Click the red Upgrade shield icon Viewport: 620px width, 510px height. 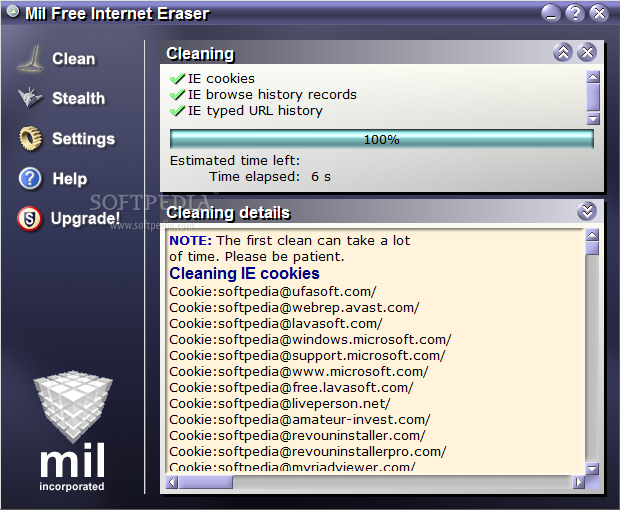(30, 218)
